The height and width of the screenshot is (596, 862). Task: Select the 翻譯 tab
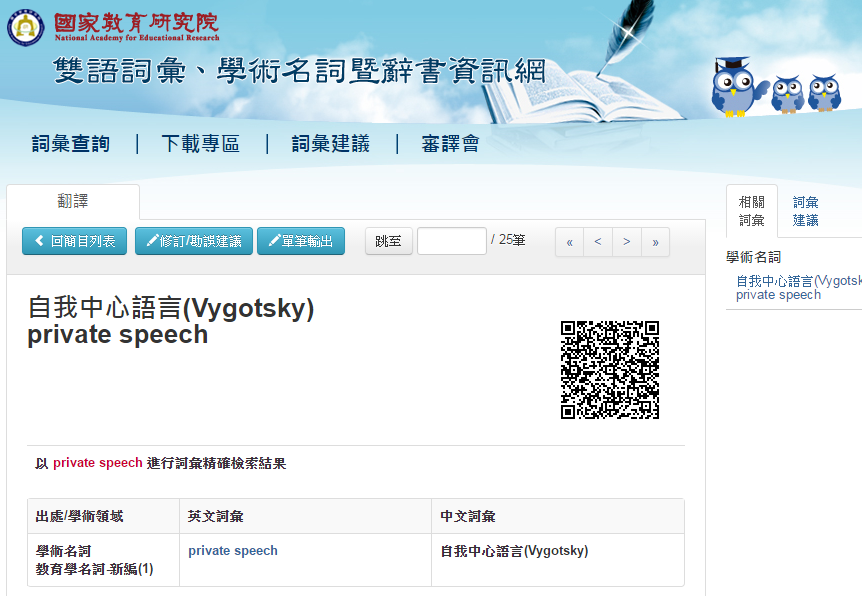pos(73,201)
